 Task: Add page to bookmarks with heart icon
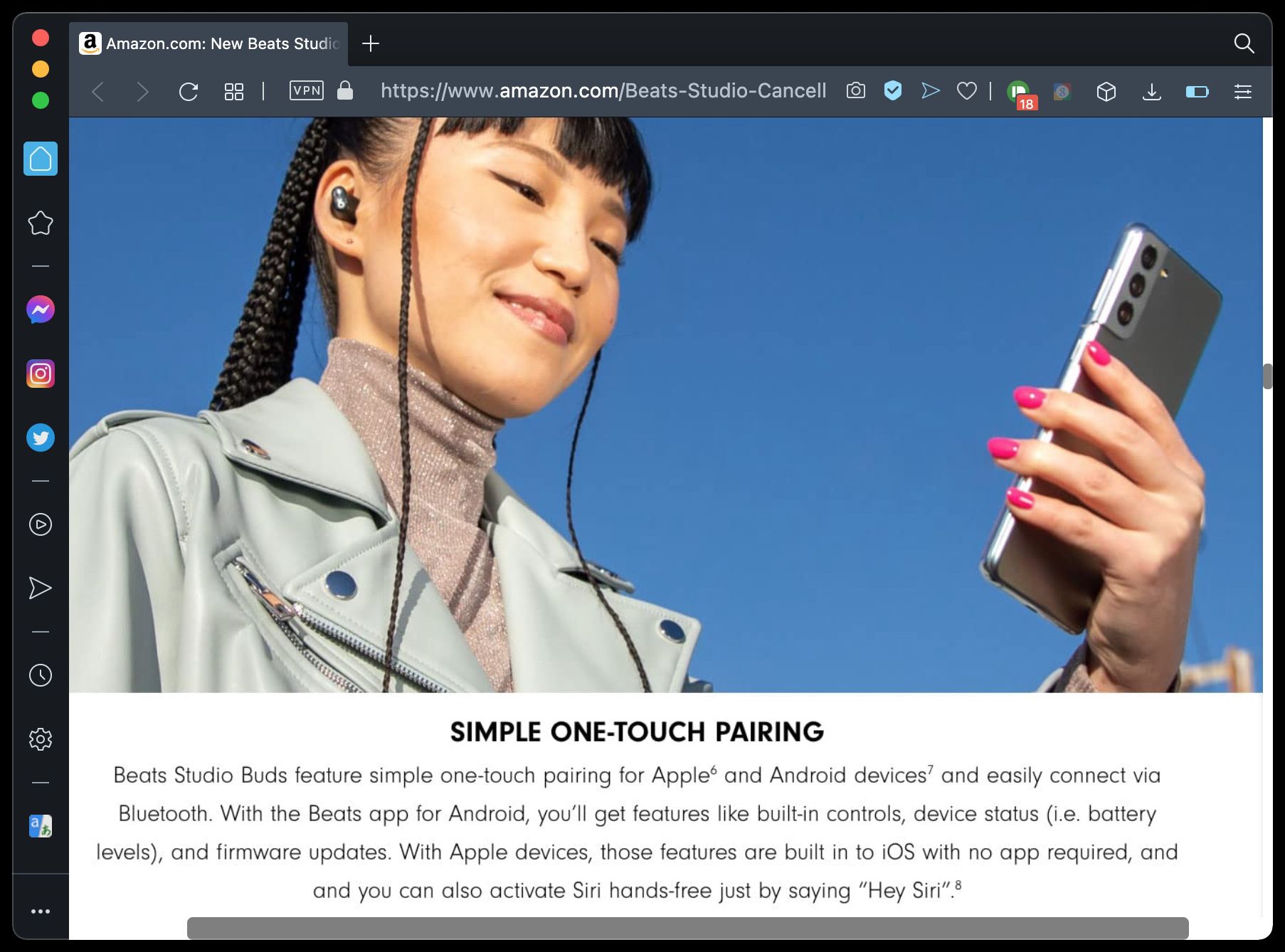(967, 90)
